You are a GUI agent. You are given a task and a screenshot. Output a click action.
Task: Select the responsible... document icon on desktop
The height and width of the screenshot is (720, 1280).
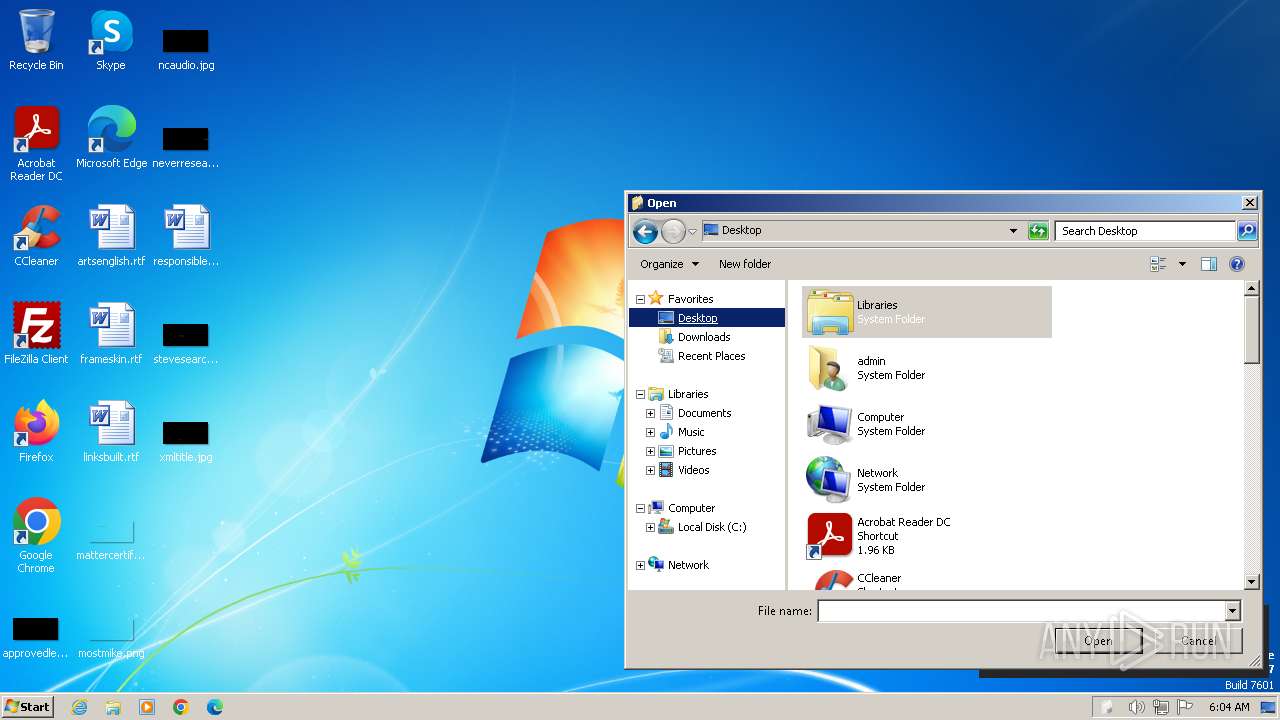[186, 236]
